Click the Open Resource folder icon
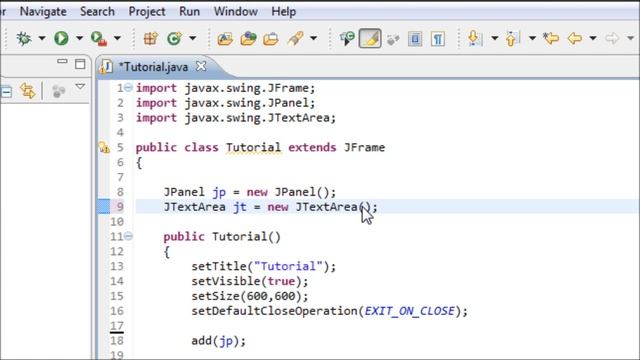The image size is (640, 360). click(271, 39)
